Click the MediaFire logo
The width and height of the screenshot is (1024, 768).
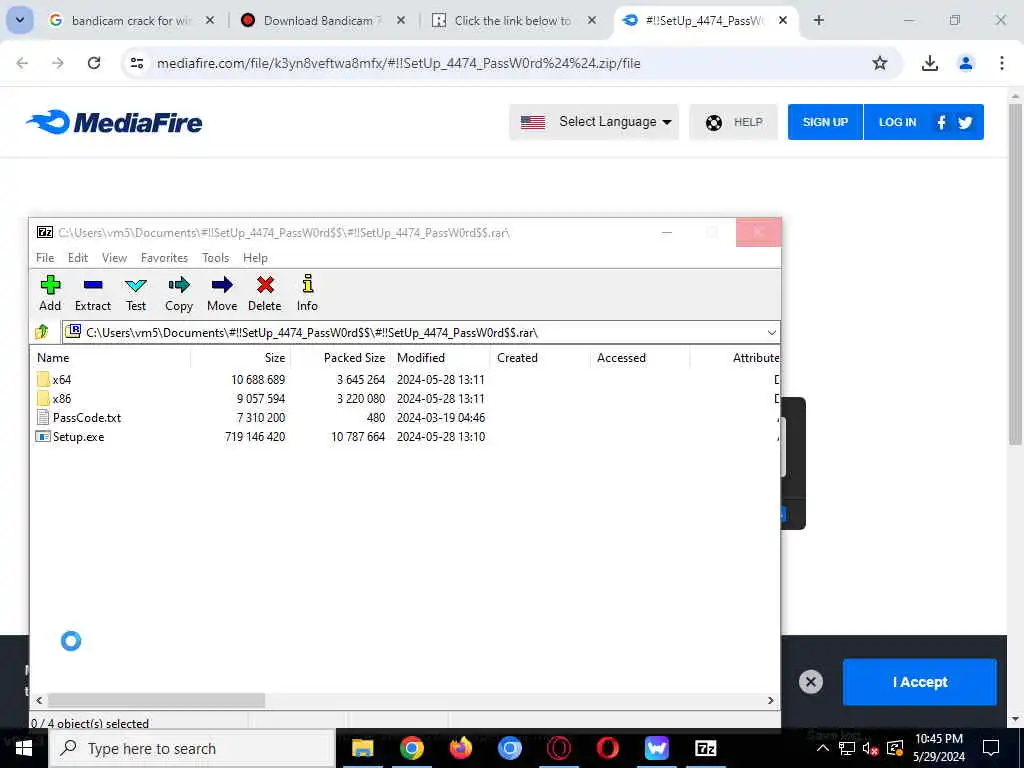114,122
